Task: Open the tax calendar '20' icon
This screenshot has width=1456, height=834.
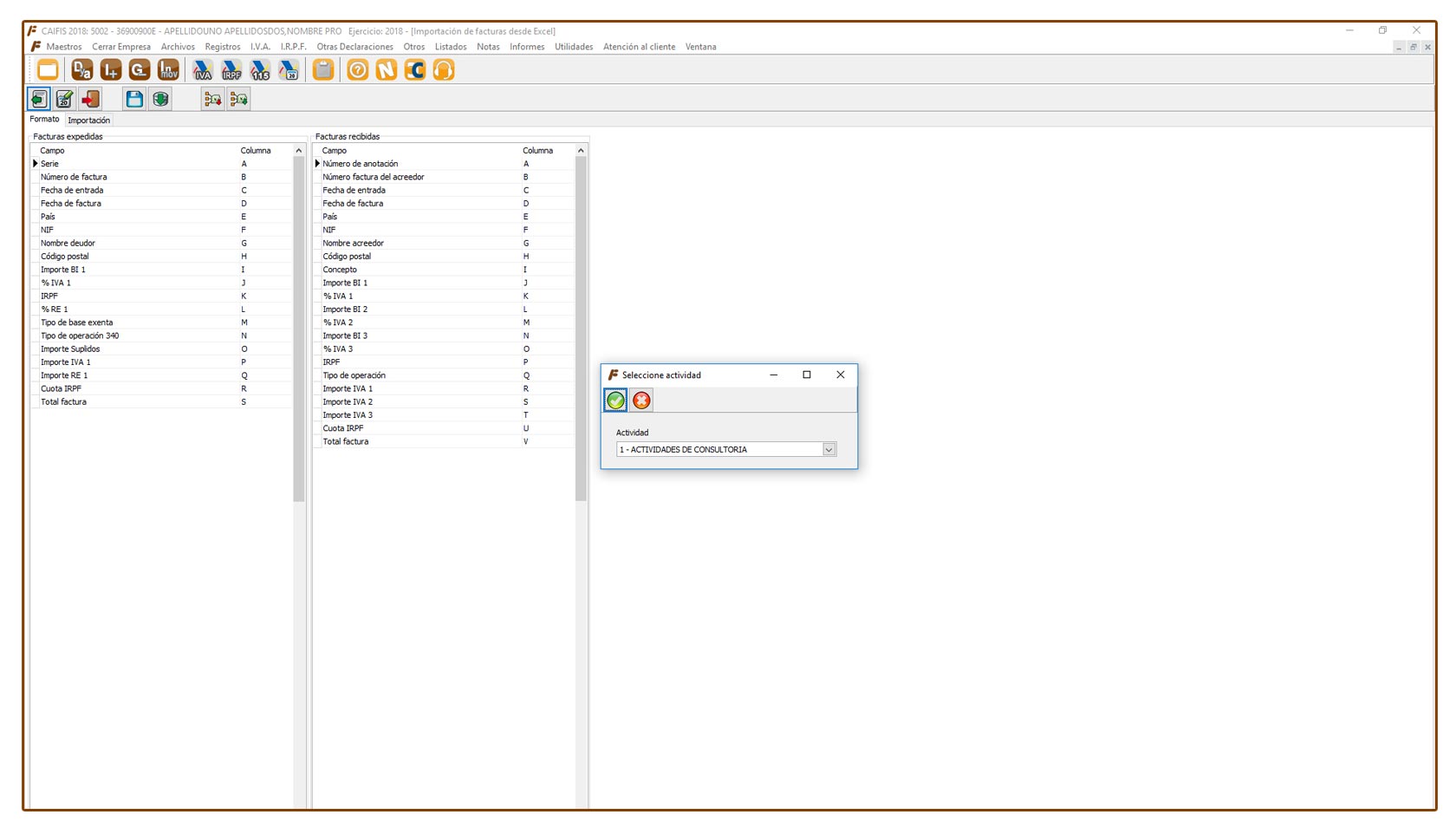Action: tap(289, 70)
